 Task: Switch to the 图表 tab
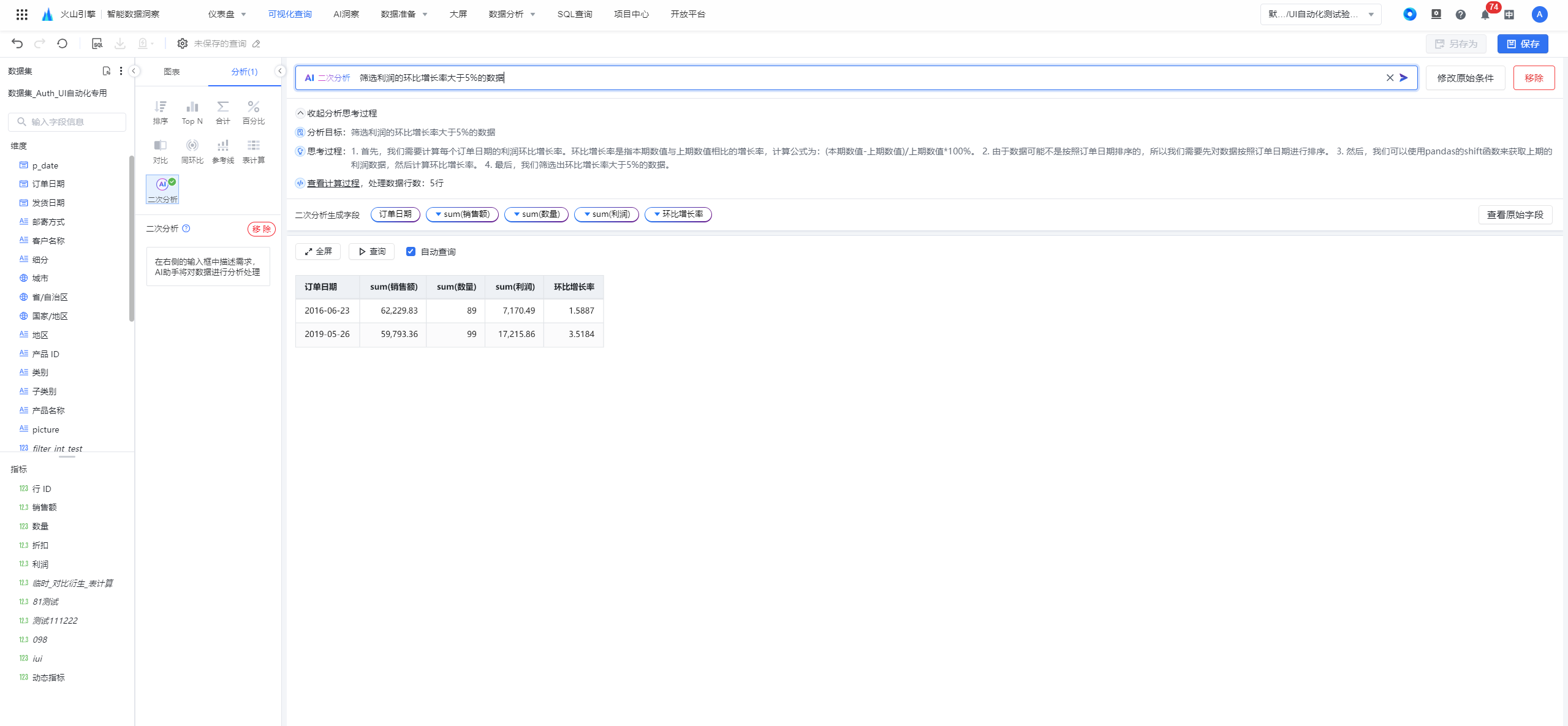172,72
